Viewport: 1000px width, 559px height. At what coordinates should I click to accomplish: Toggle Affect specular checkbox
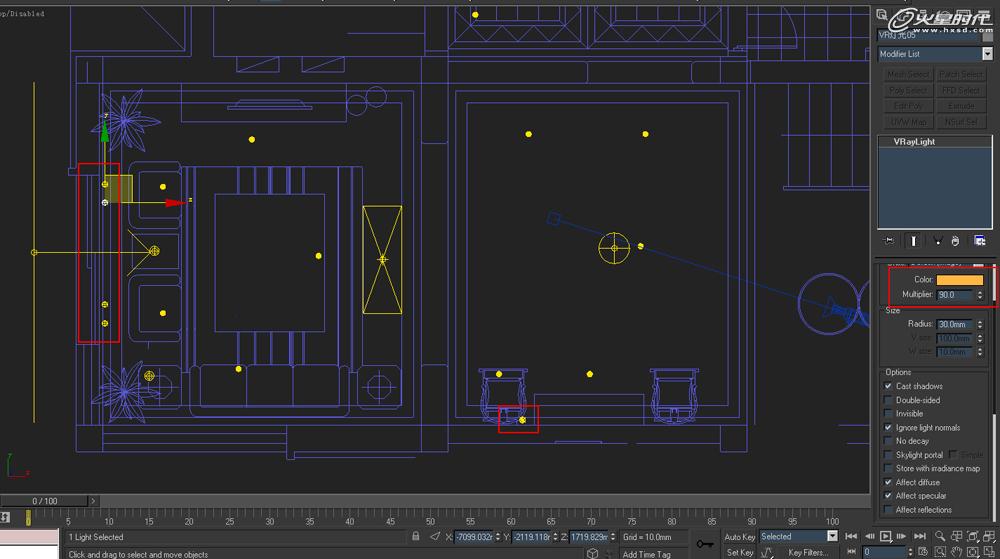tap(888, 496)
